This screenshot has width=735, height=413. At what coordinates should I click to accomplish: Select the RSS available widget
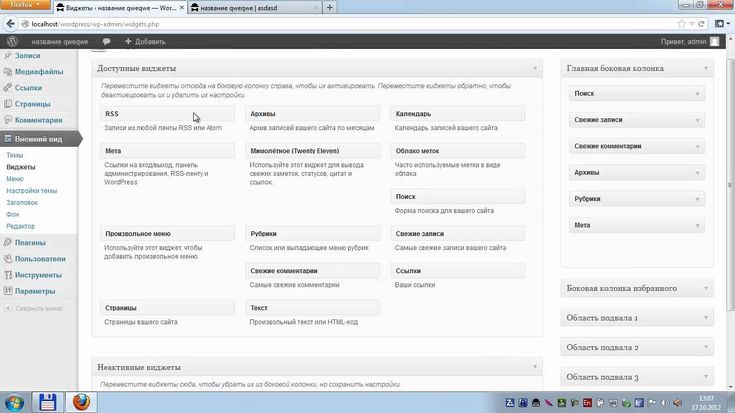[x=167, y=114]
